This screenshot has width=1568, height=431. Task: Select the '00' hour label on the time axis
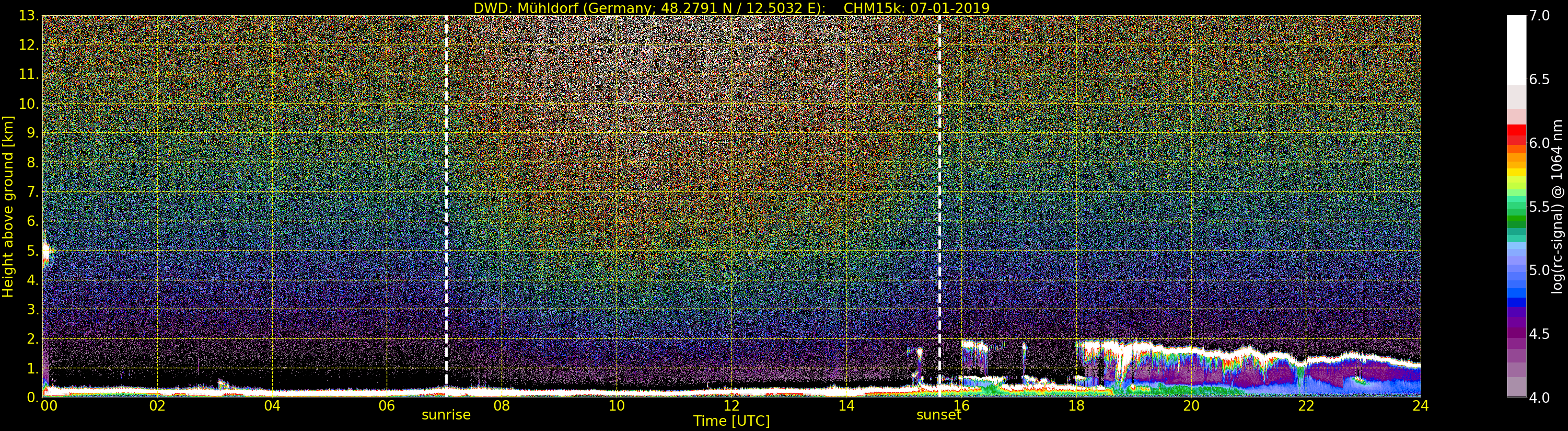point(49,405)
